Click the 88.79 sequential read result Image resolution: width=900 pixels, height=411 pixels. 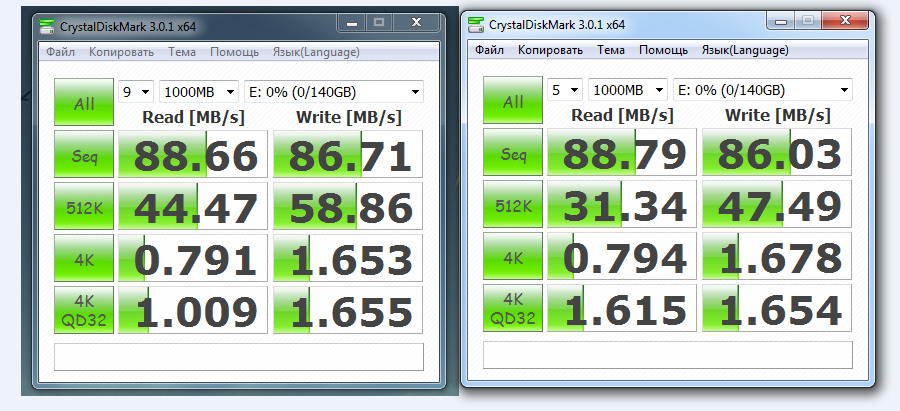coord(625,154)
